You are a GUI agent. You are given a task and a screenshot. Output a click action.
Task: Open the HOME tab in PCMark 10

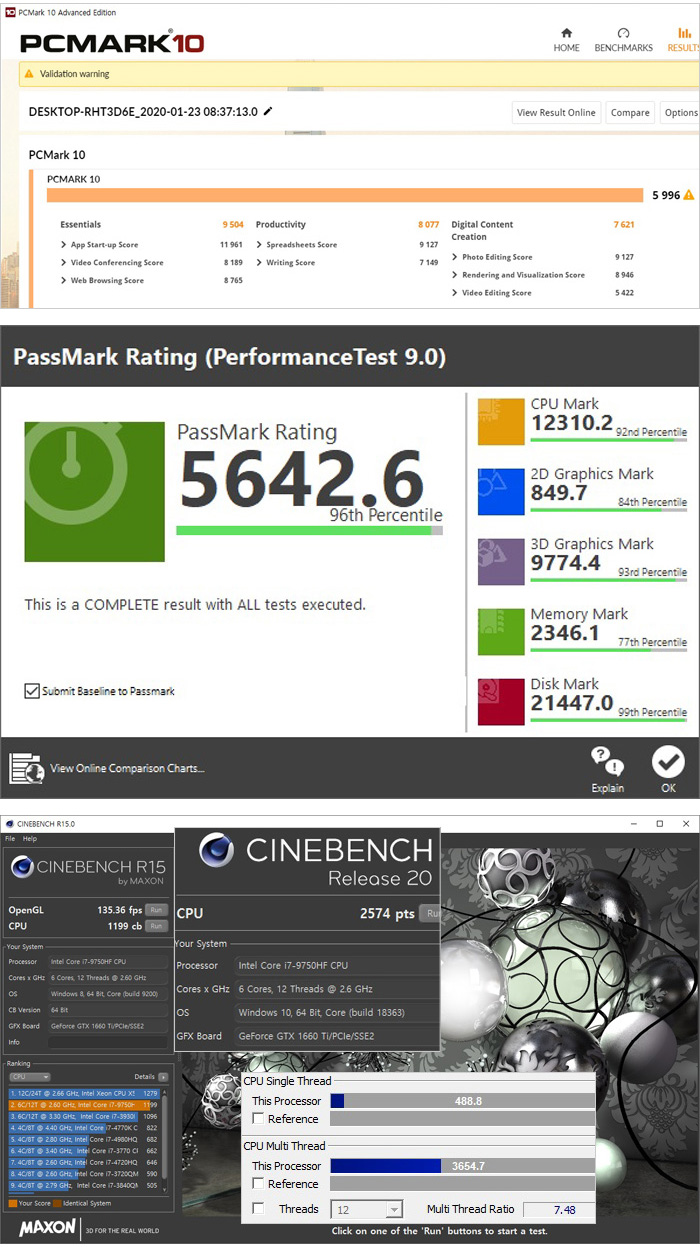tap(567, 40)
